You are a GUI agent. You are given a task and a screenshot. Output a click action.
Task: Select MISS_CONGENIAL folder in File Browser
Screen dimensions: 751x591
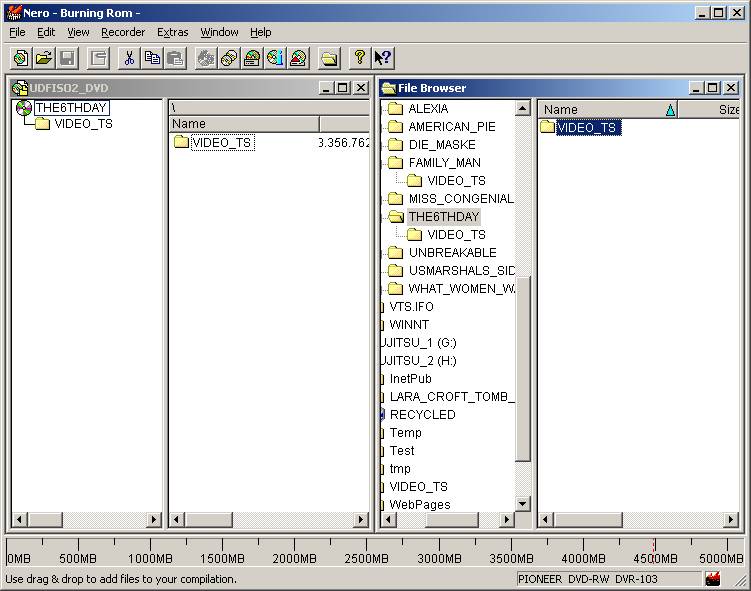(x=461, y=199)
